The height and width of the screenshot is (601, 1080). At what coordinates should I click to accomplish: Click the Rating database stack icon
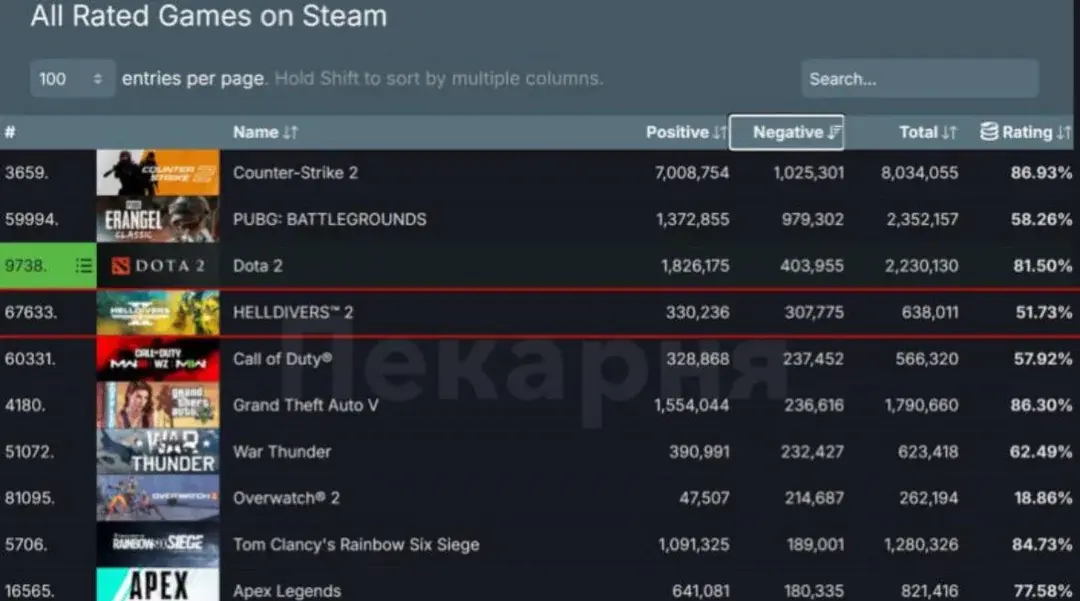(989, 131)
